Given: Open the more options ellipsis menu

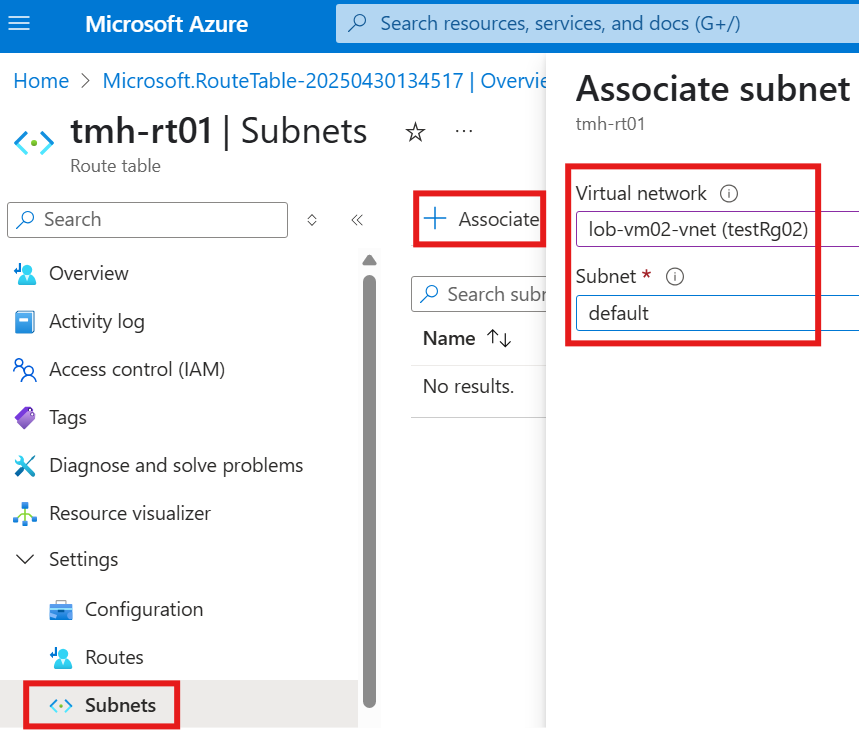Looking at the screenshot, I should [x=463, y=131].
